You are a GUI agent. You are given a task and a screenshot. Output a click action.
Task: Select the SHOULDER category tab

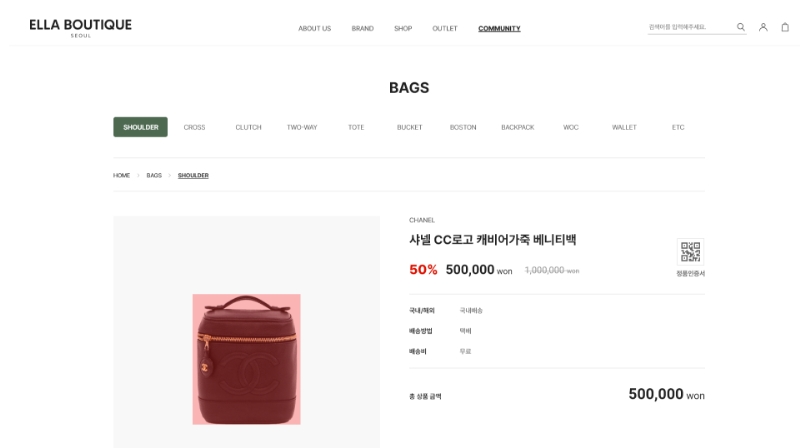[140, 127]
